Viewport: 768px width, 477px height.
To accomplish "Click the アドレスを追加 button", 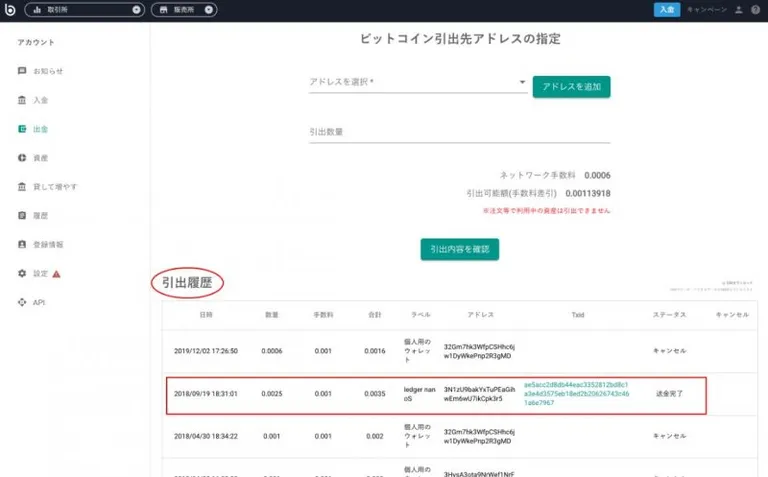I will [x=571, y=87].
